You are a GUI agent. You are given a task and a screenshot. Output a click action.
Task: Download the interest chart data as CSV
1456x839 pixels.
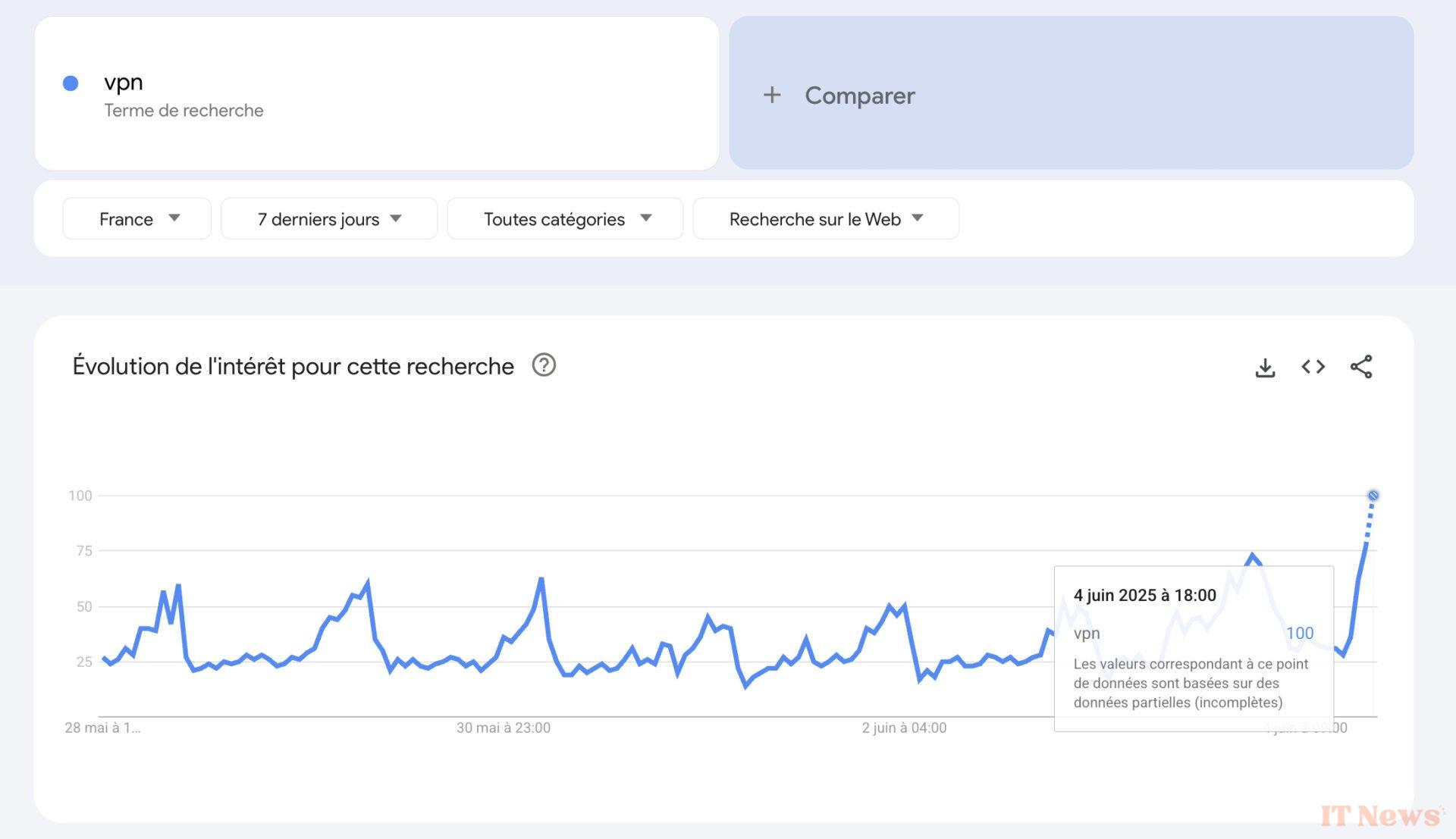tap(1265, 368)
